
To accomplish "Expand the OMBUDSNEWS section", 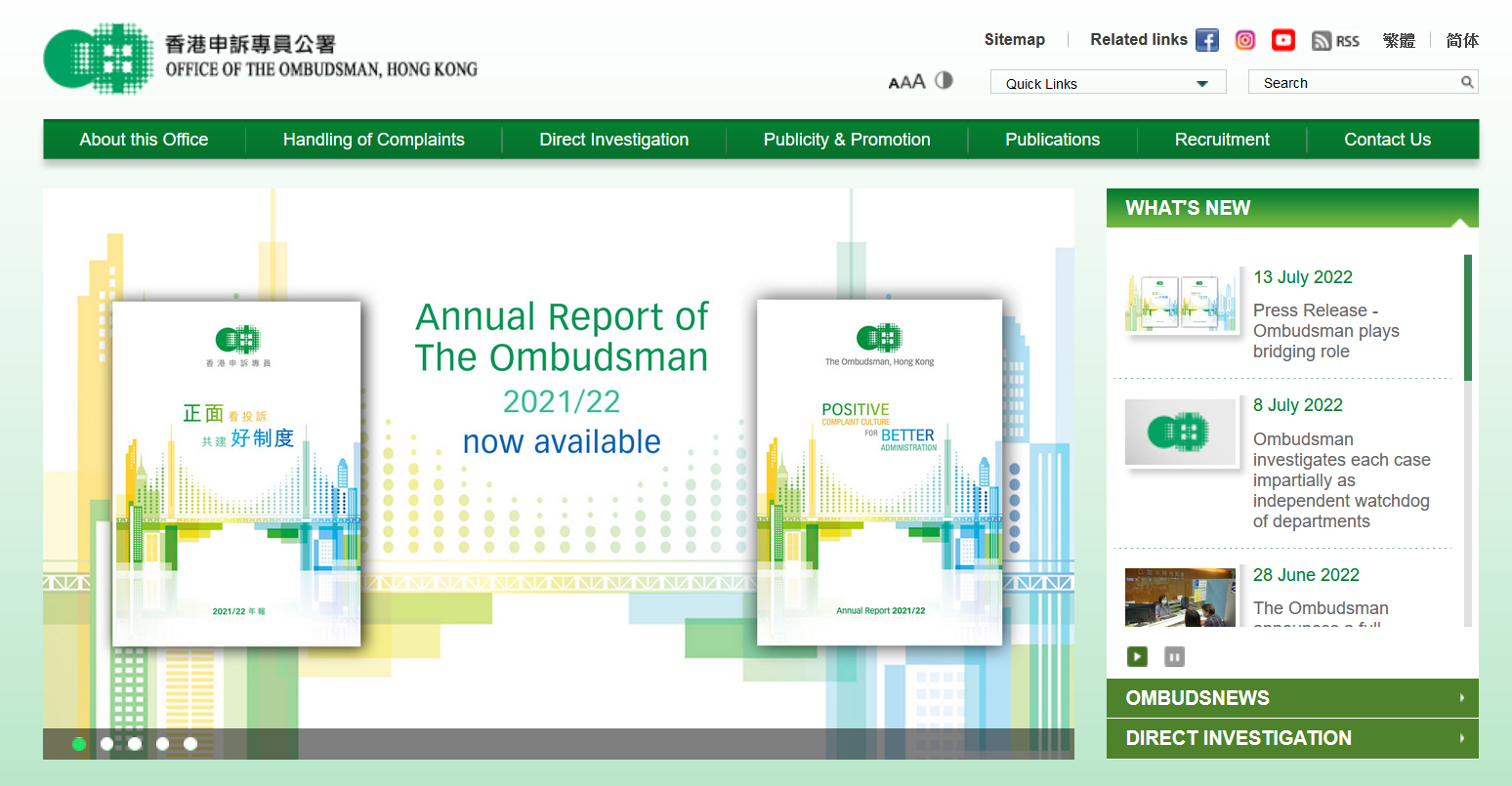I will 1291,697.
